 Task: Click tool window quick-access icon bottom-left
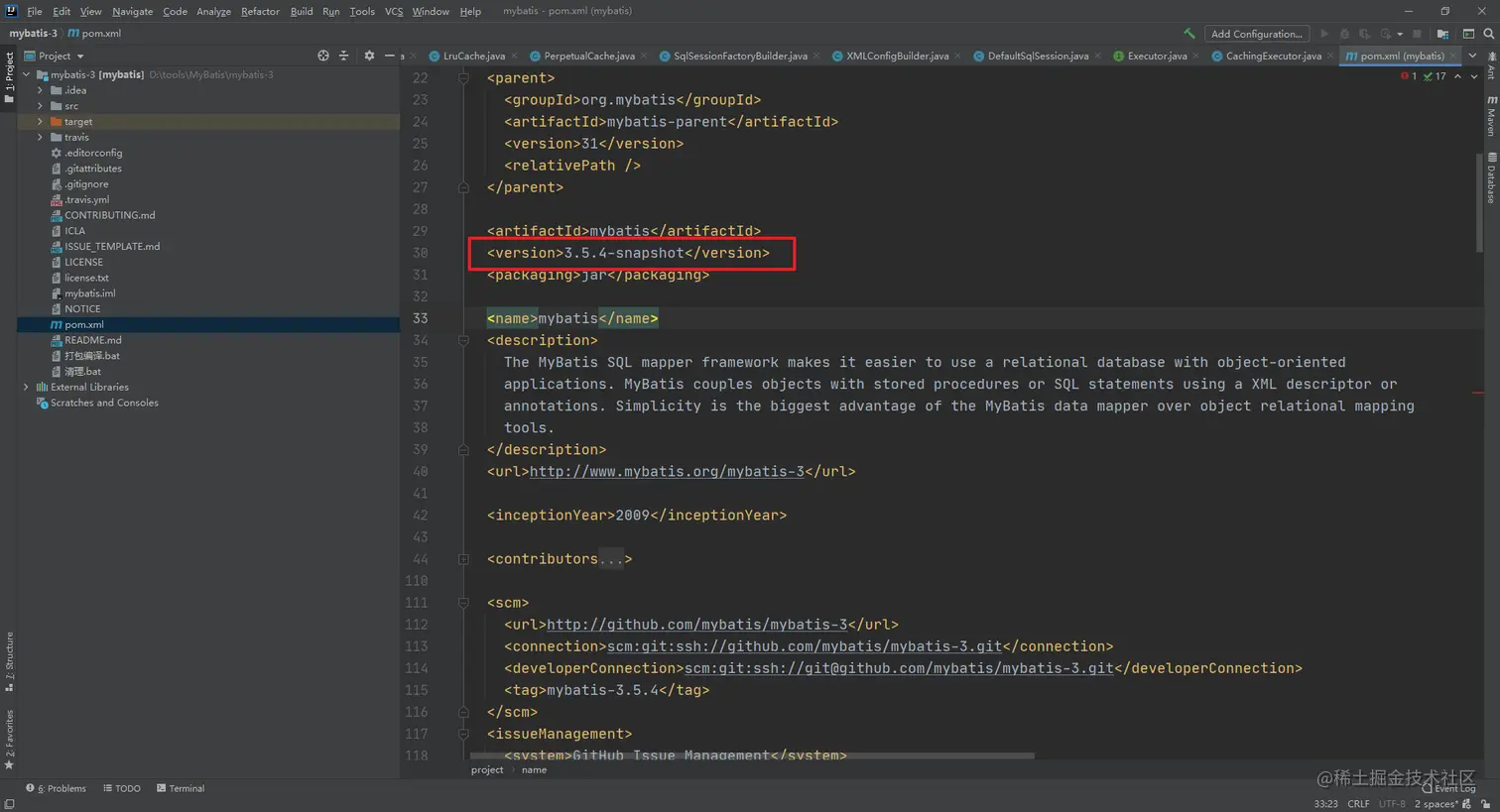point(9,804)
